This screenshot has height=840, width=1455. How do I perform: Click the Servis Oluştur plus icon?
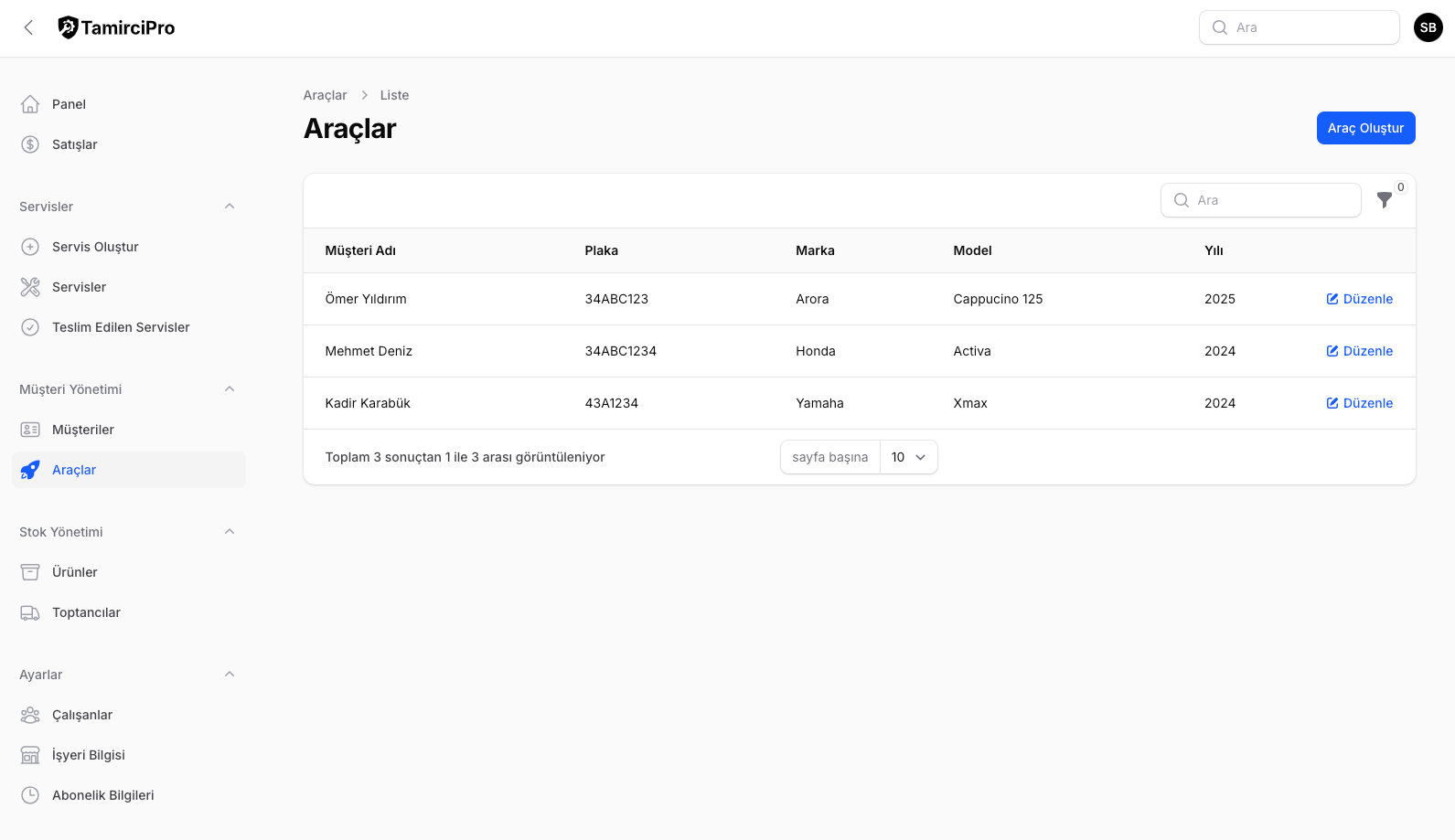pos(30,247)
